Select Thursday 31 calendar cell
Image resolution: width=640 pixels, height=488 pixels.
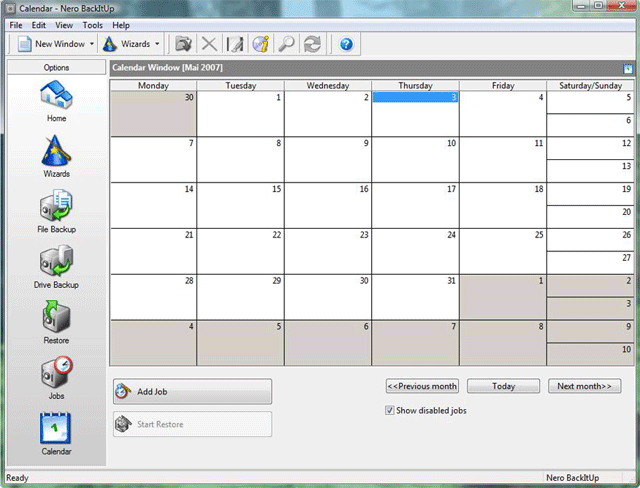(x=415, y=297)
